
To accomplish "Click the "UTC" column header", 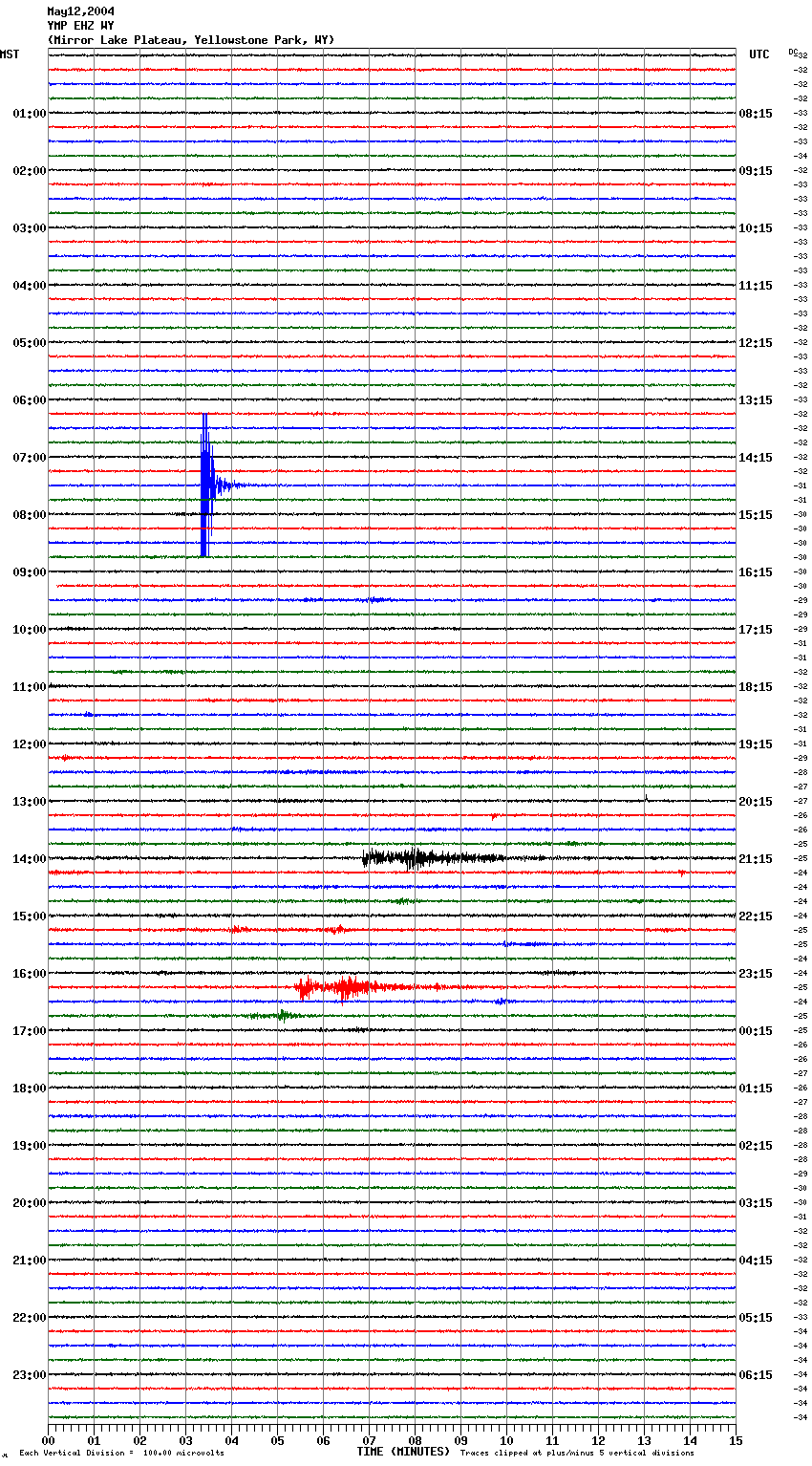I will coord(759,54).
